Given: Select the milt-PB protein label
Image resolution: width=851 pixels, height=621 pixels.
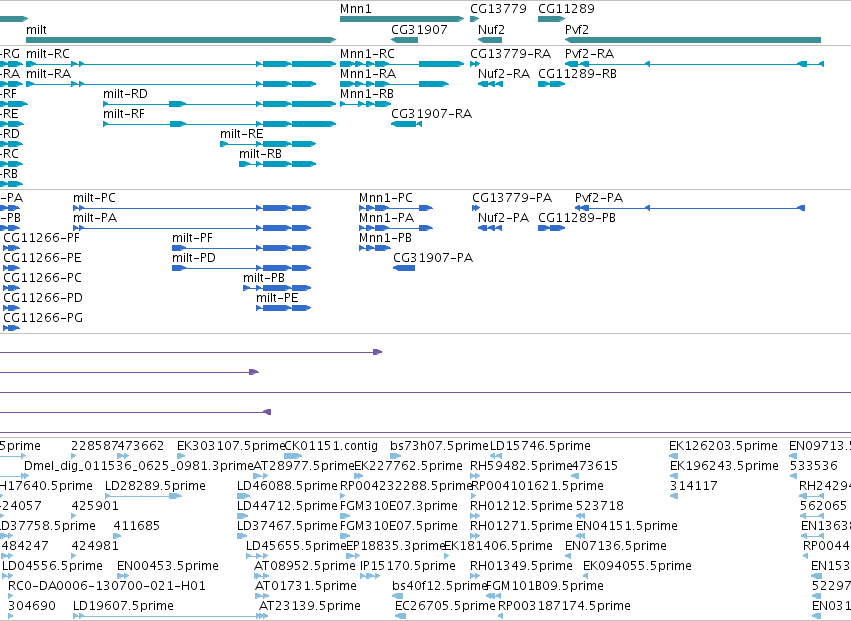Looking at the screenshot, I should (x=264, y=278).
